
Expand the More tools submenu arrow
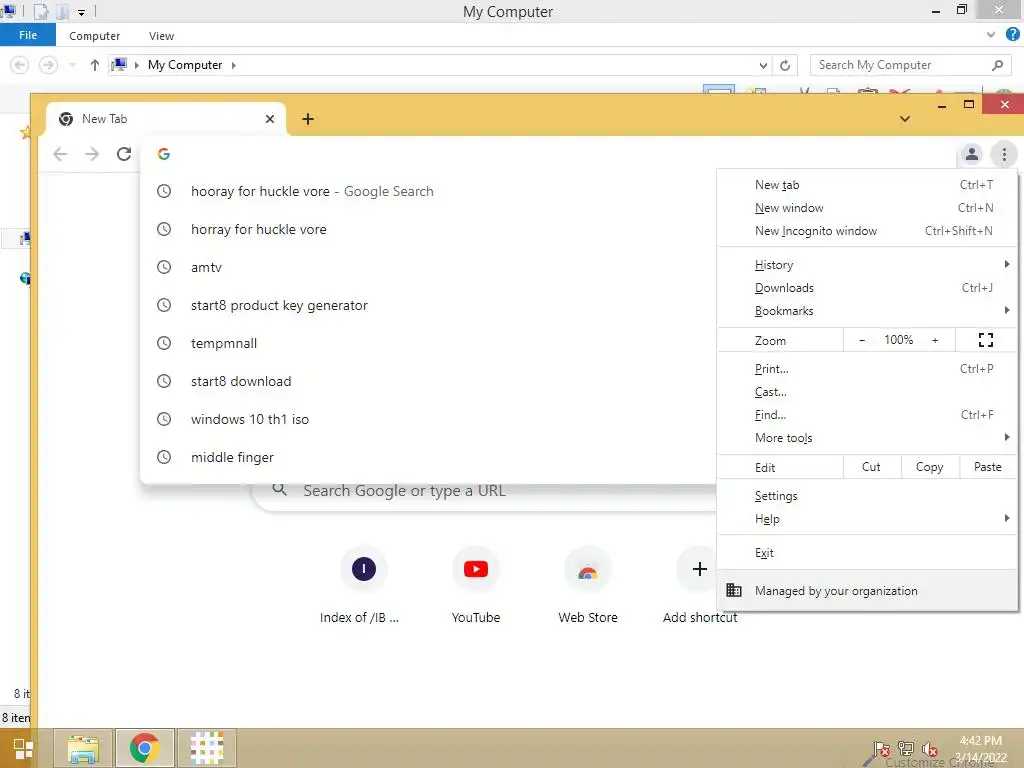(x=1006, y=437)
